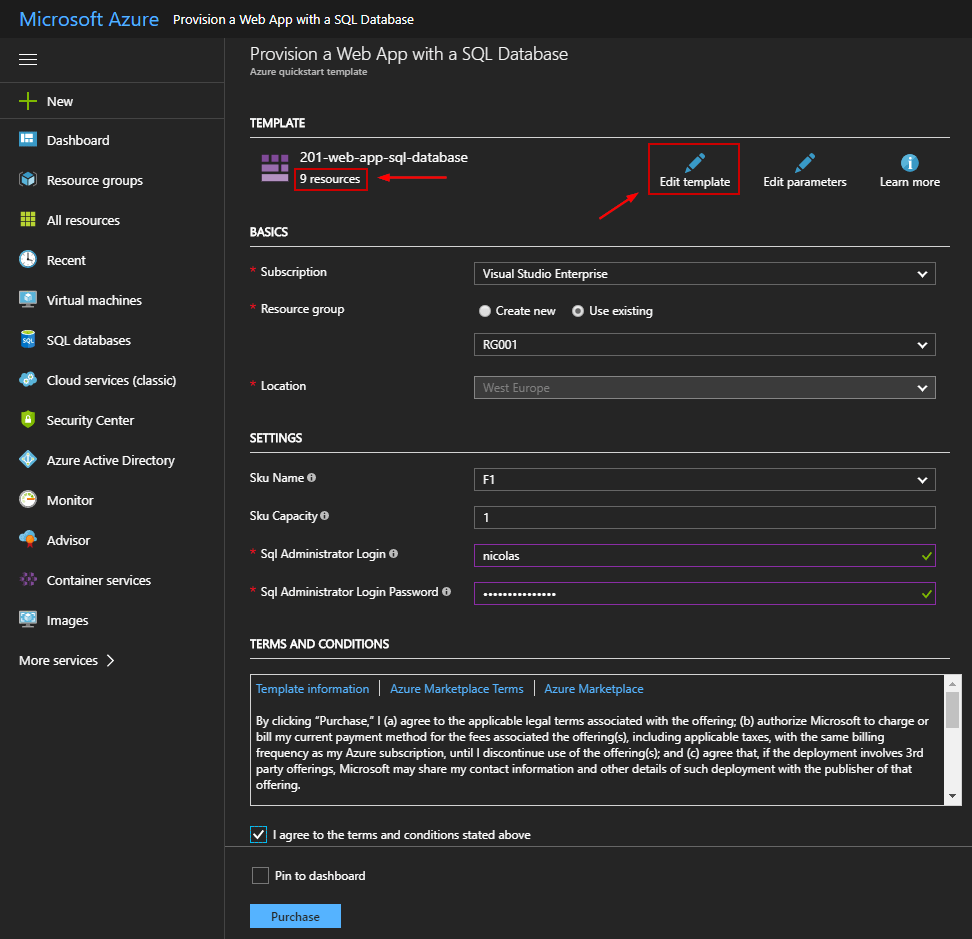Click the Virtual machines menu label
Viewport: 972px width, 939px height.
94,300
